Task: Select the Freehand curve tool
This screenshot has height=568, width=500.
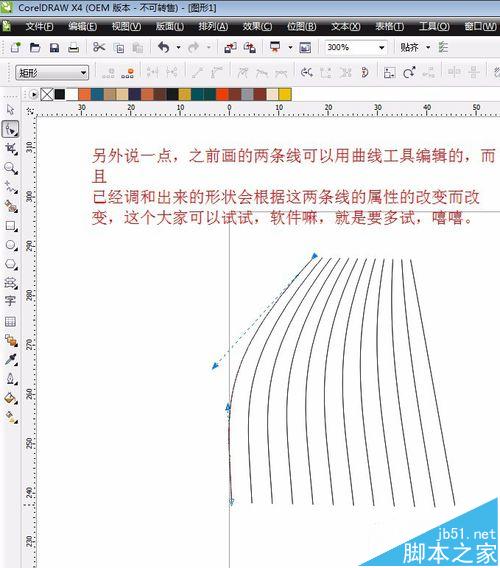Action: pos(10,187)
